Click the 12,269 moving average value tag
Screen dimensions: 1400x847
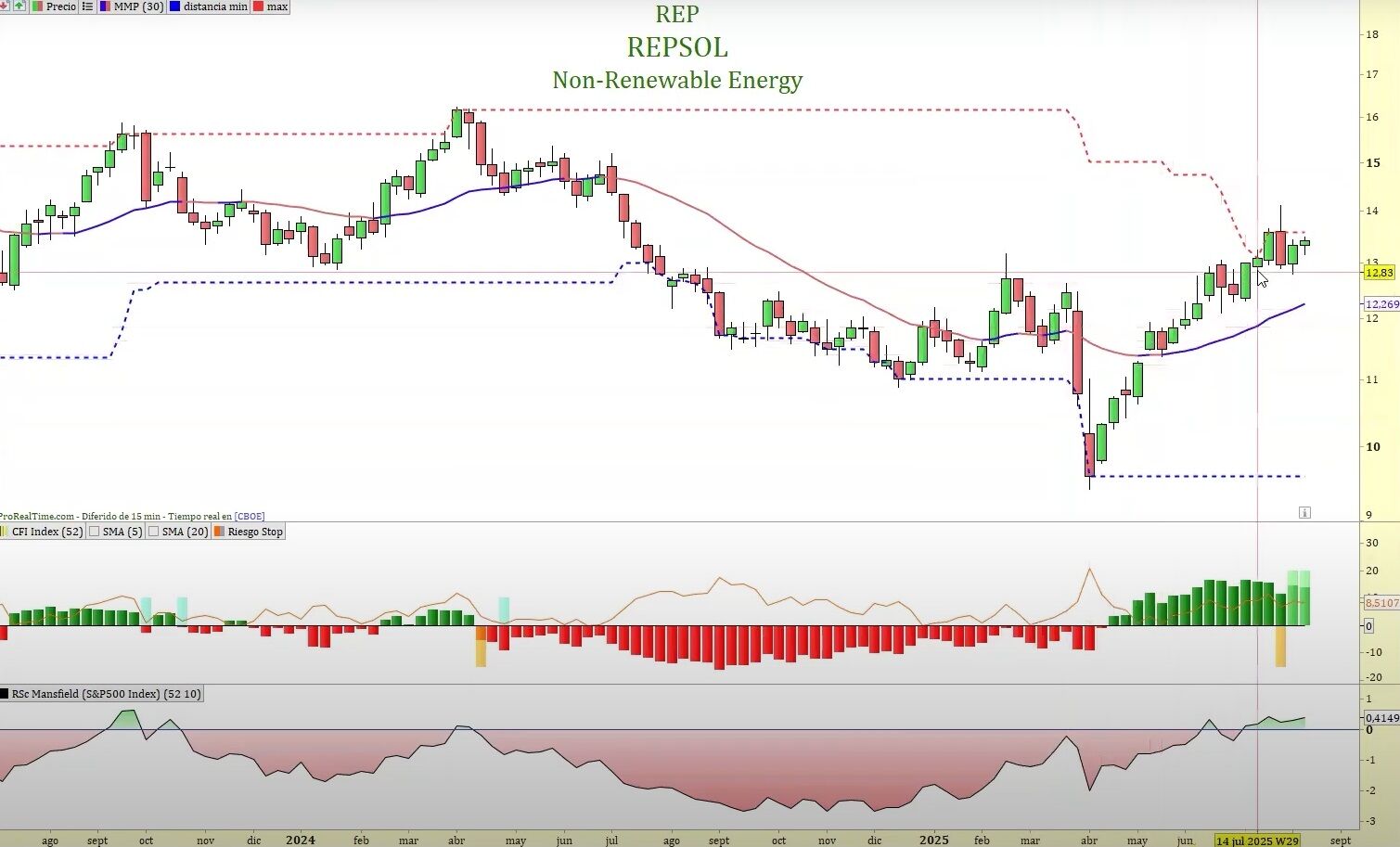coord(1381,304)
